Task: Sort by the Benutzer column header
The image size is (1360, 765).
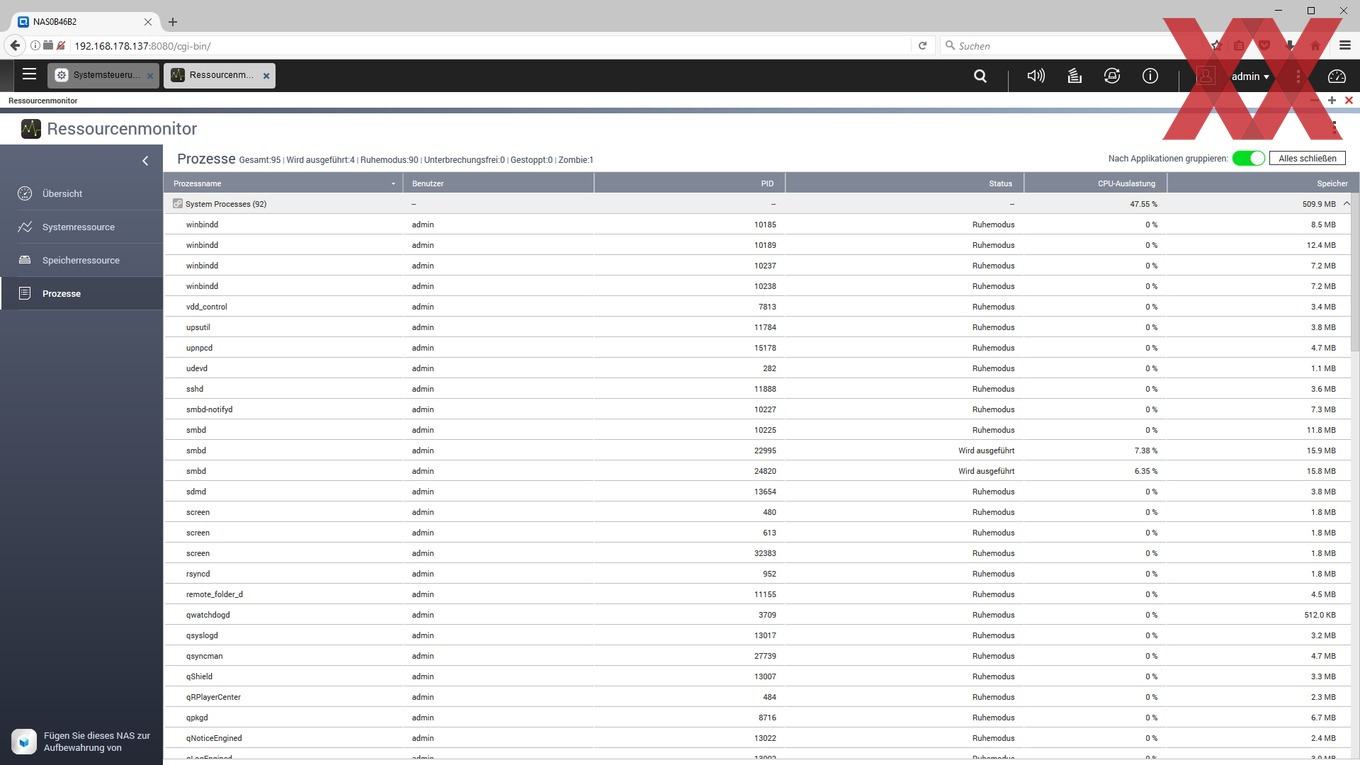Action: (x=498, y=183)
